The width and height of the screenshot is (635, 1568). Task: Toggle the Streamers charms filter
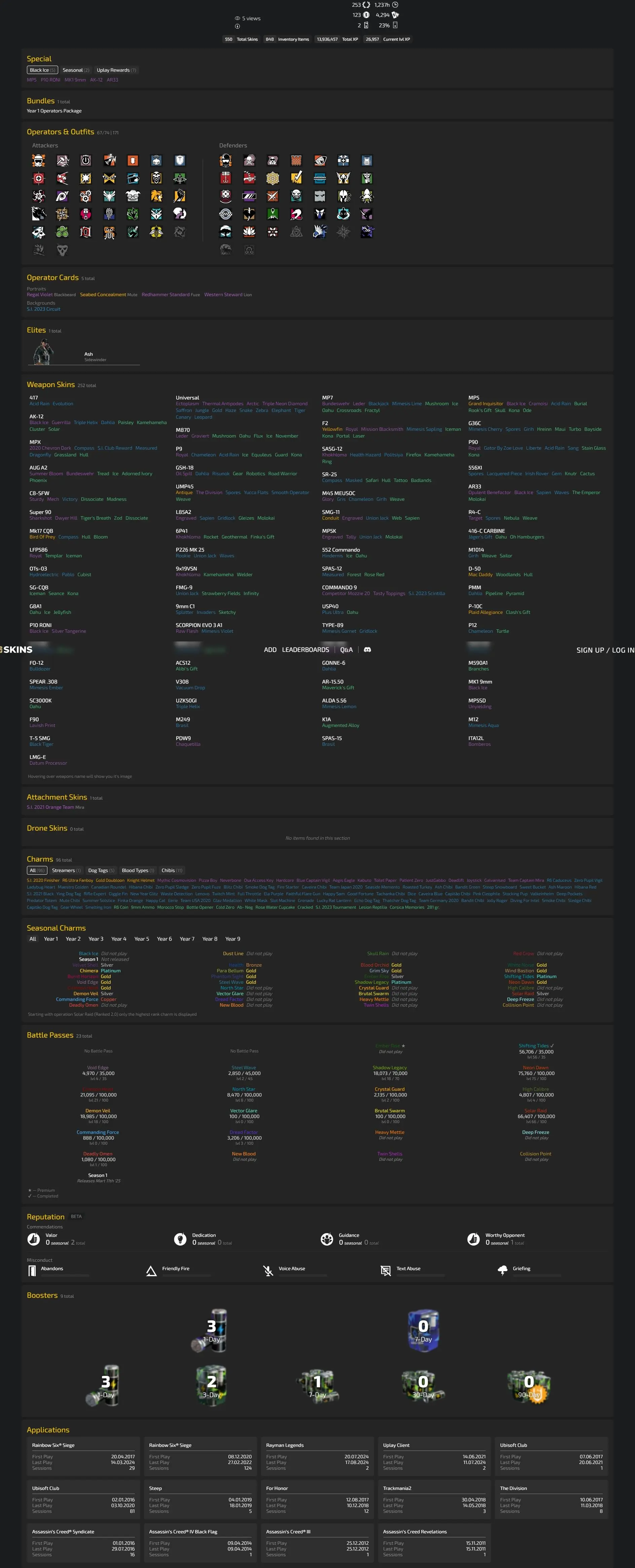pyautogui.click(x=66, y=870)
